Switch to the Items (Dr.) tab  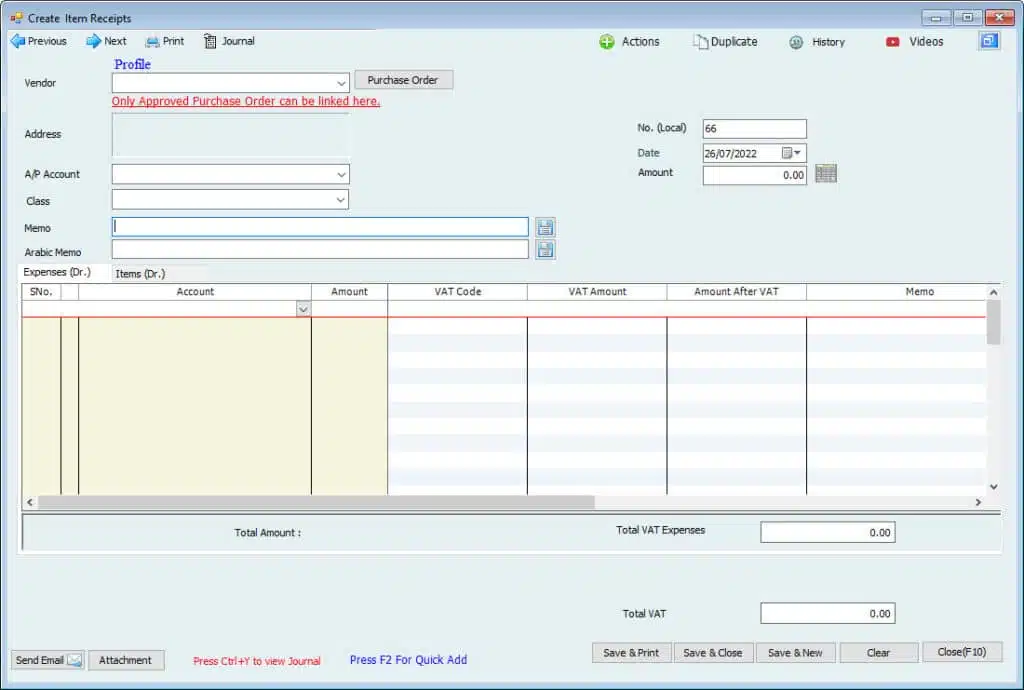(x=140, y=273)
